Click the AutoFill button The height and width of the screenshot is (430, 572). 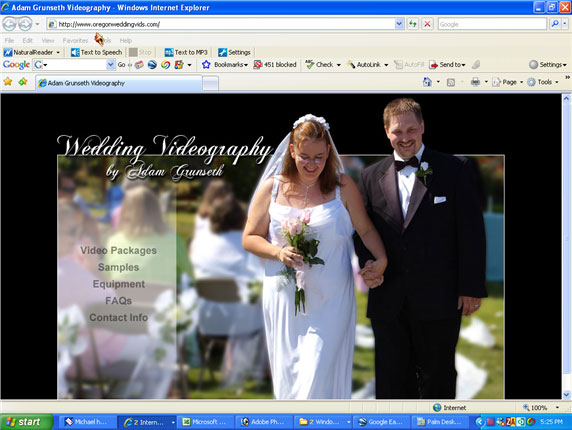tap(409, 65)
